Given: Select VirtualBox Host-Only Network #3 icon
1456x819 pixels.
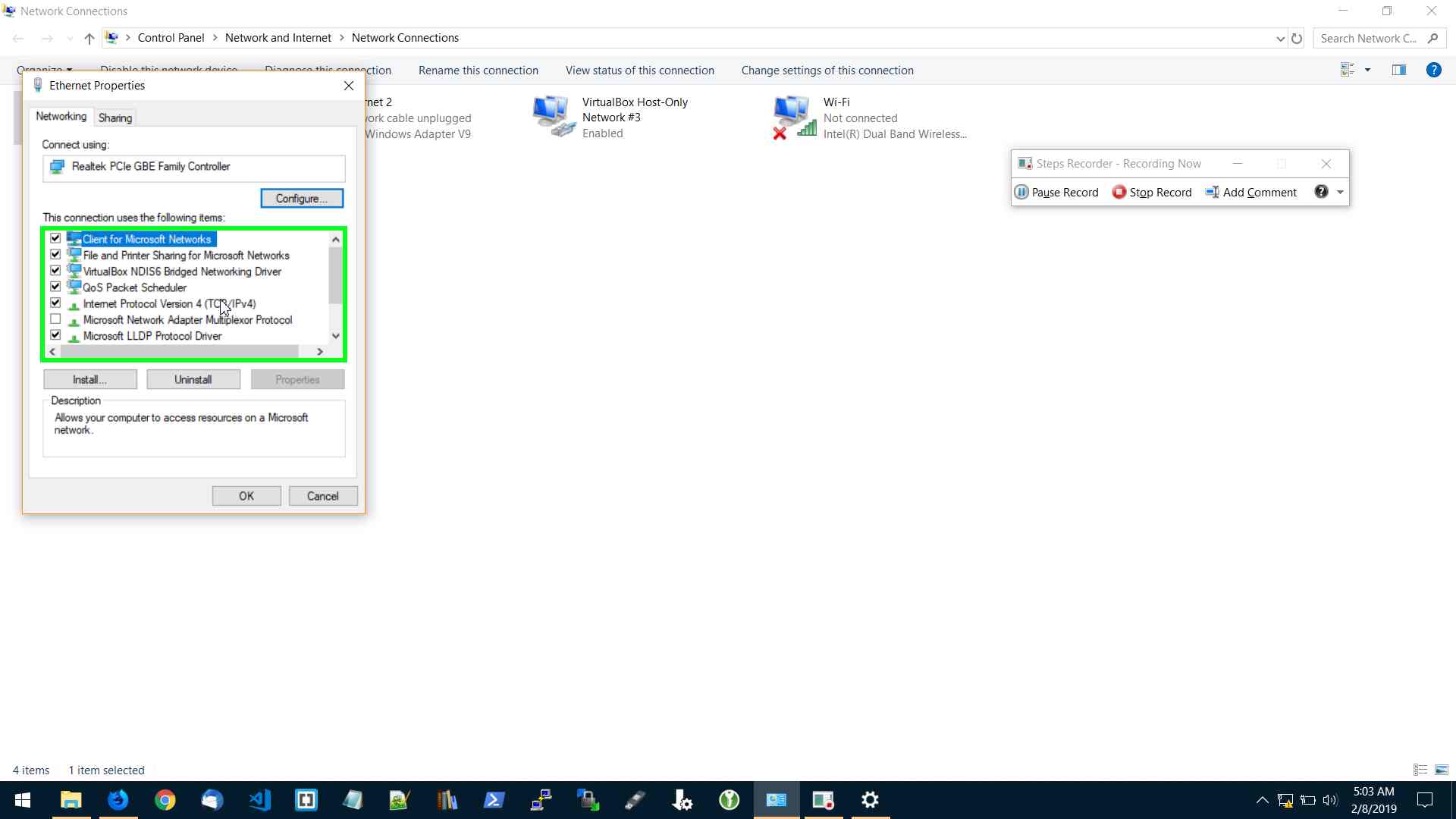Looking at the screenshot, I should pyautogui.click(x=552, y=116).
